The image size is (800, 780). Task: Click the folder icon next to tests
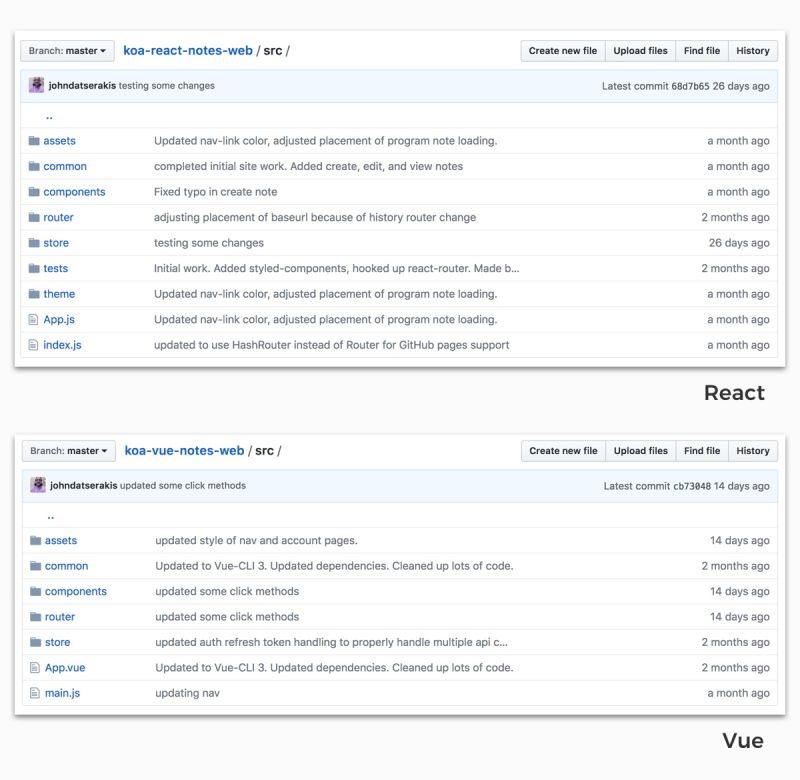tap(36, 268)
